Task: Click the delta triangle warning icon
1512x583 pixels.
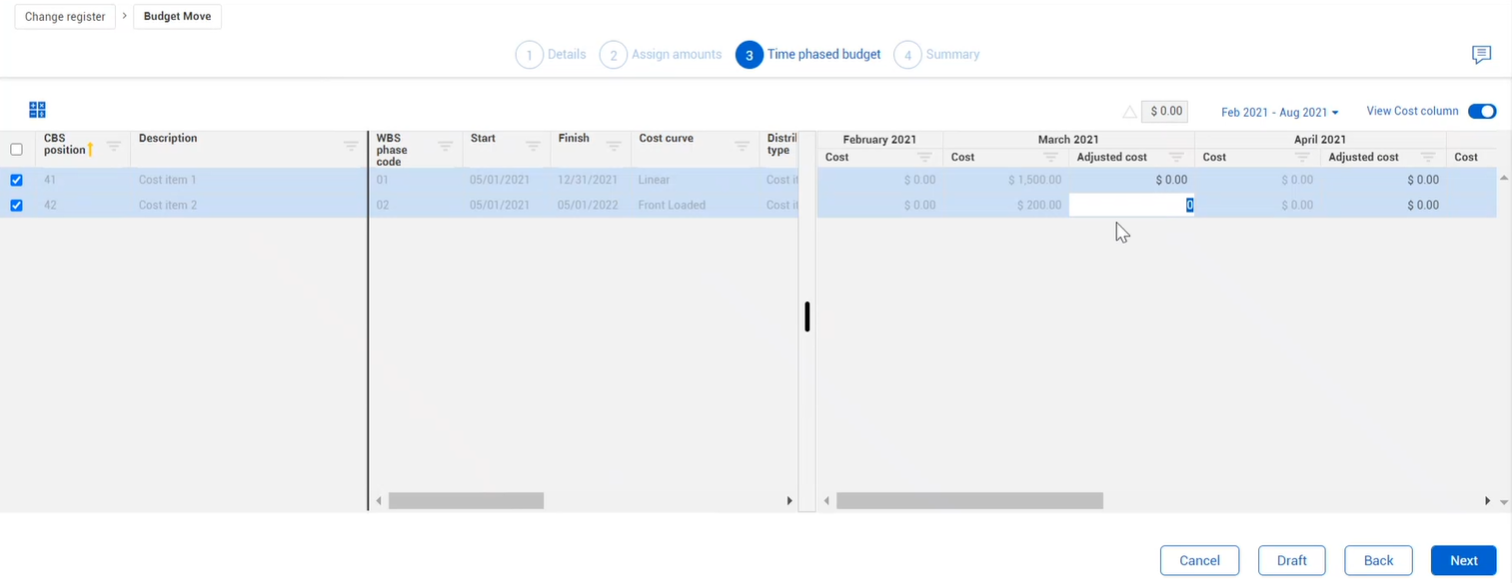Action: [1130, 112]
